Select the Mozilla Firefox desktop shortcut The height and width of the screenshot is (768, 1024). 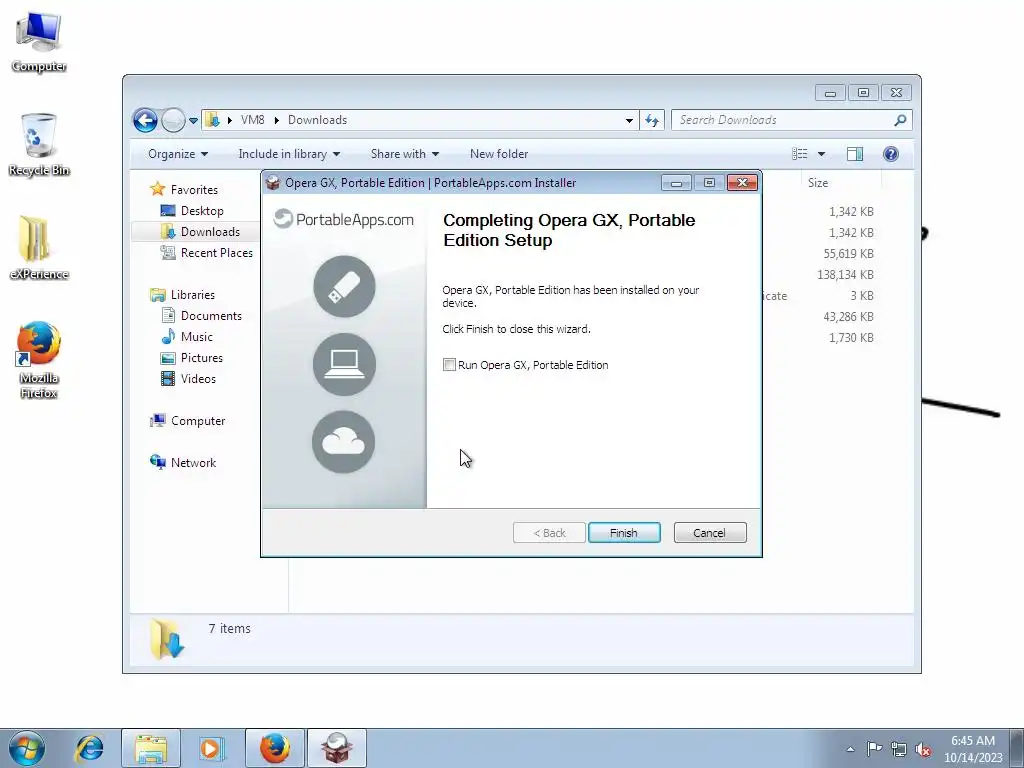pyautogui.click(x=39, y=359)
